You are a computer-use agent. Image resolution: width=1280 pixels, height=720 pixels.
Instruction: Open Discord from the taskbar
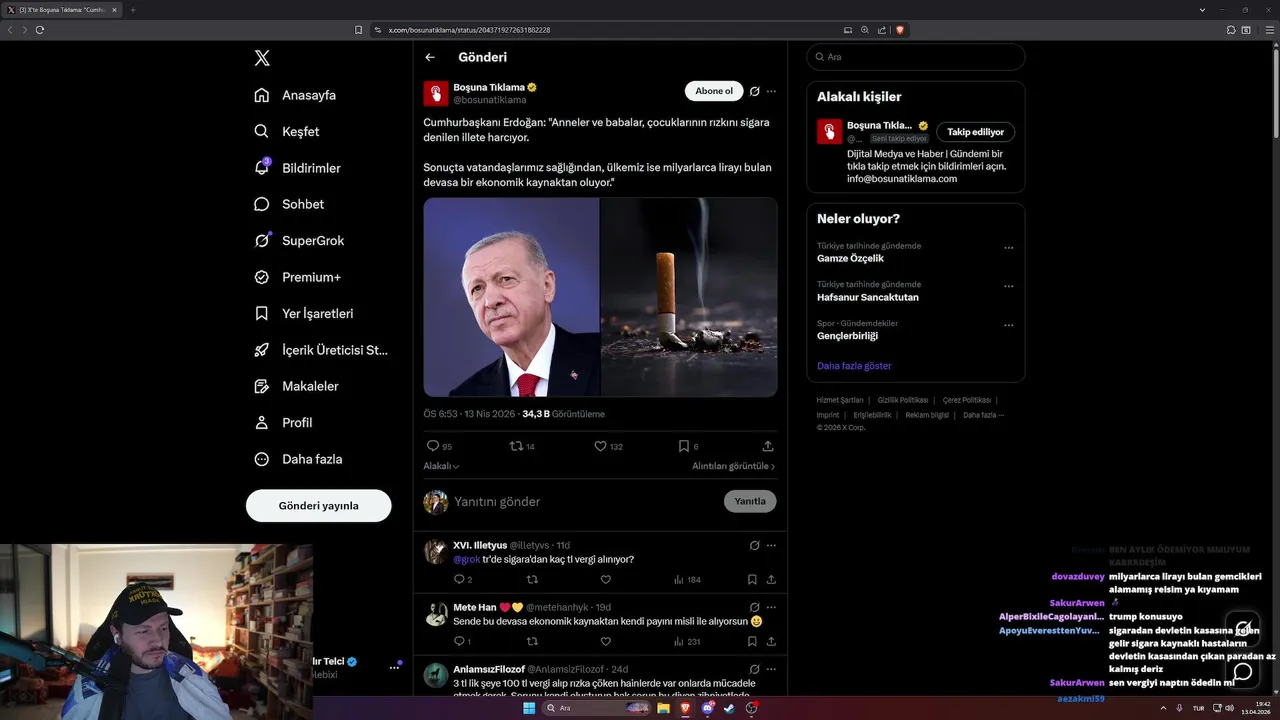coord(707,708)
